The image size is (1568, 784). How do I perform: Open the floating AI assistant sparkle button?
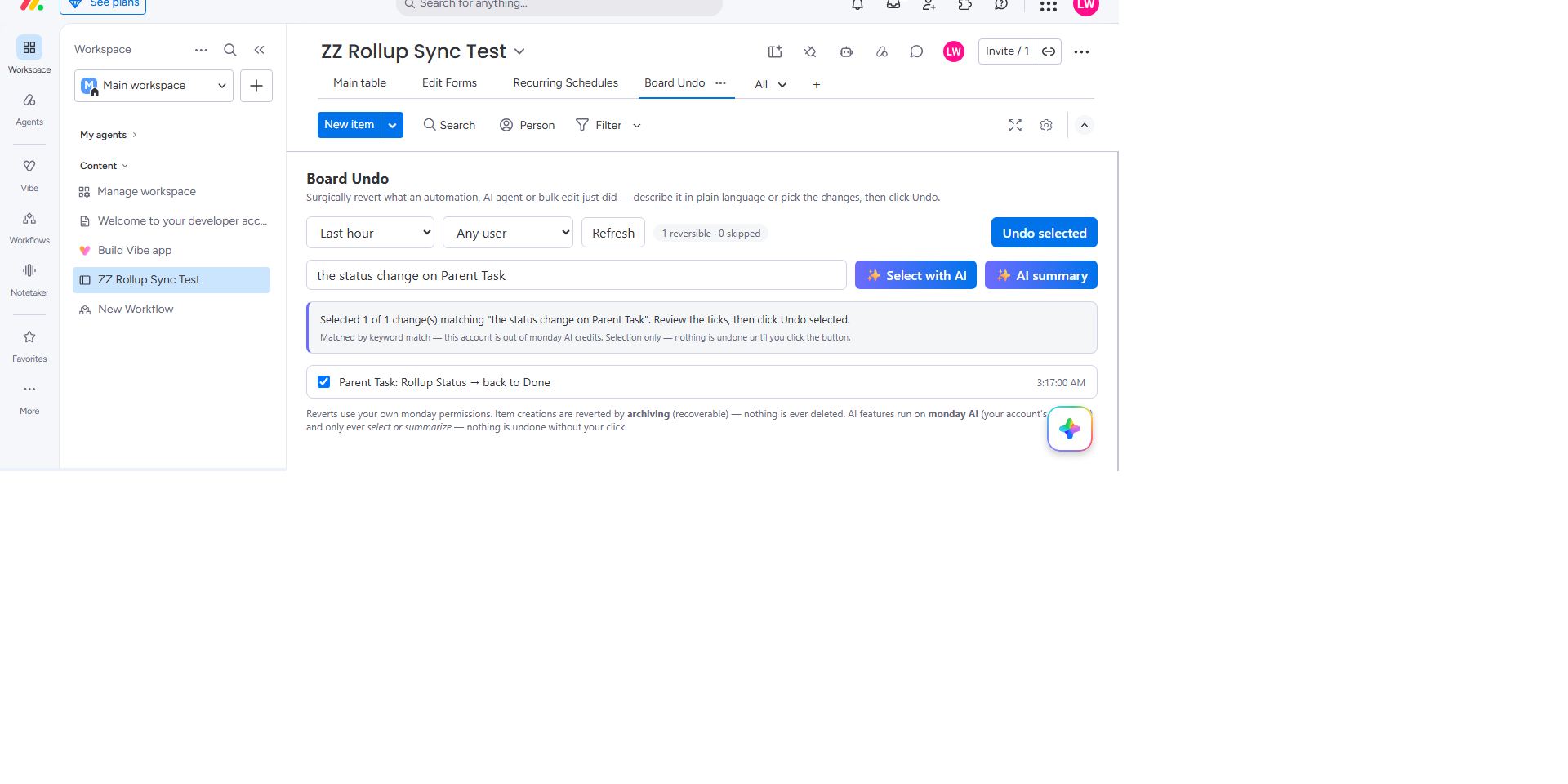(1070, 429)
